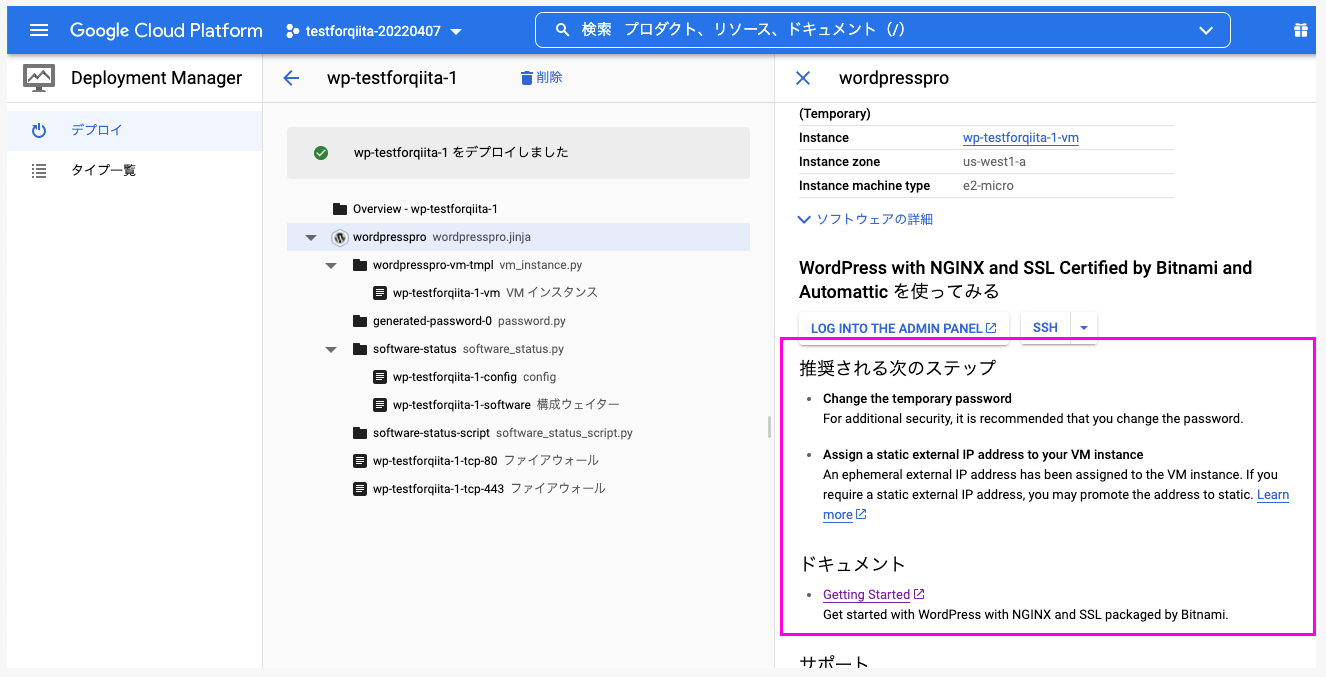Click the タイプ一覧 list icon
The width and height of the screenshot is (1326, 677).
pos(39,171)
